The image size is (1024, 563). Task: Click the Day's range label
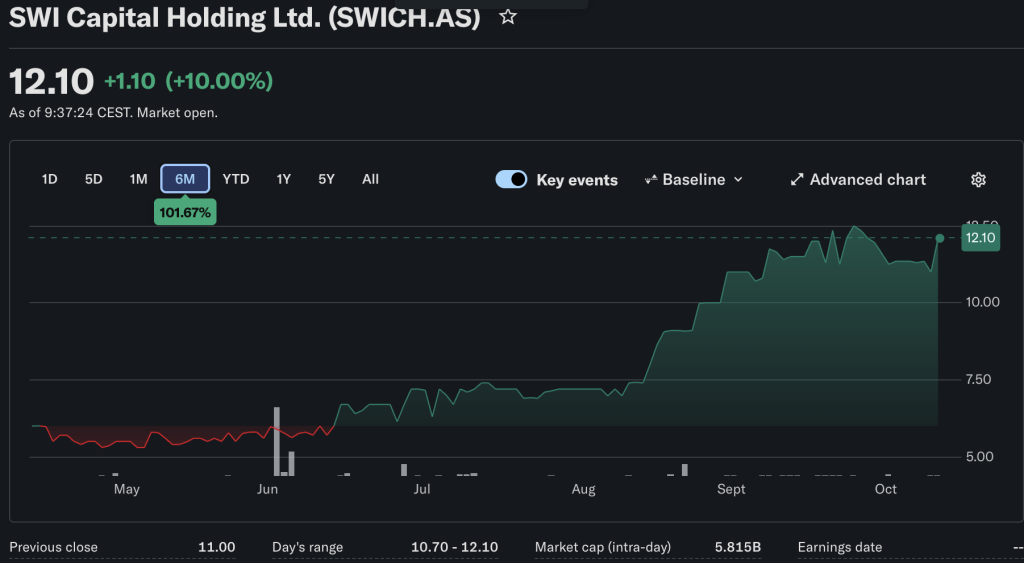click(x=308, y=547)
